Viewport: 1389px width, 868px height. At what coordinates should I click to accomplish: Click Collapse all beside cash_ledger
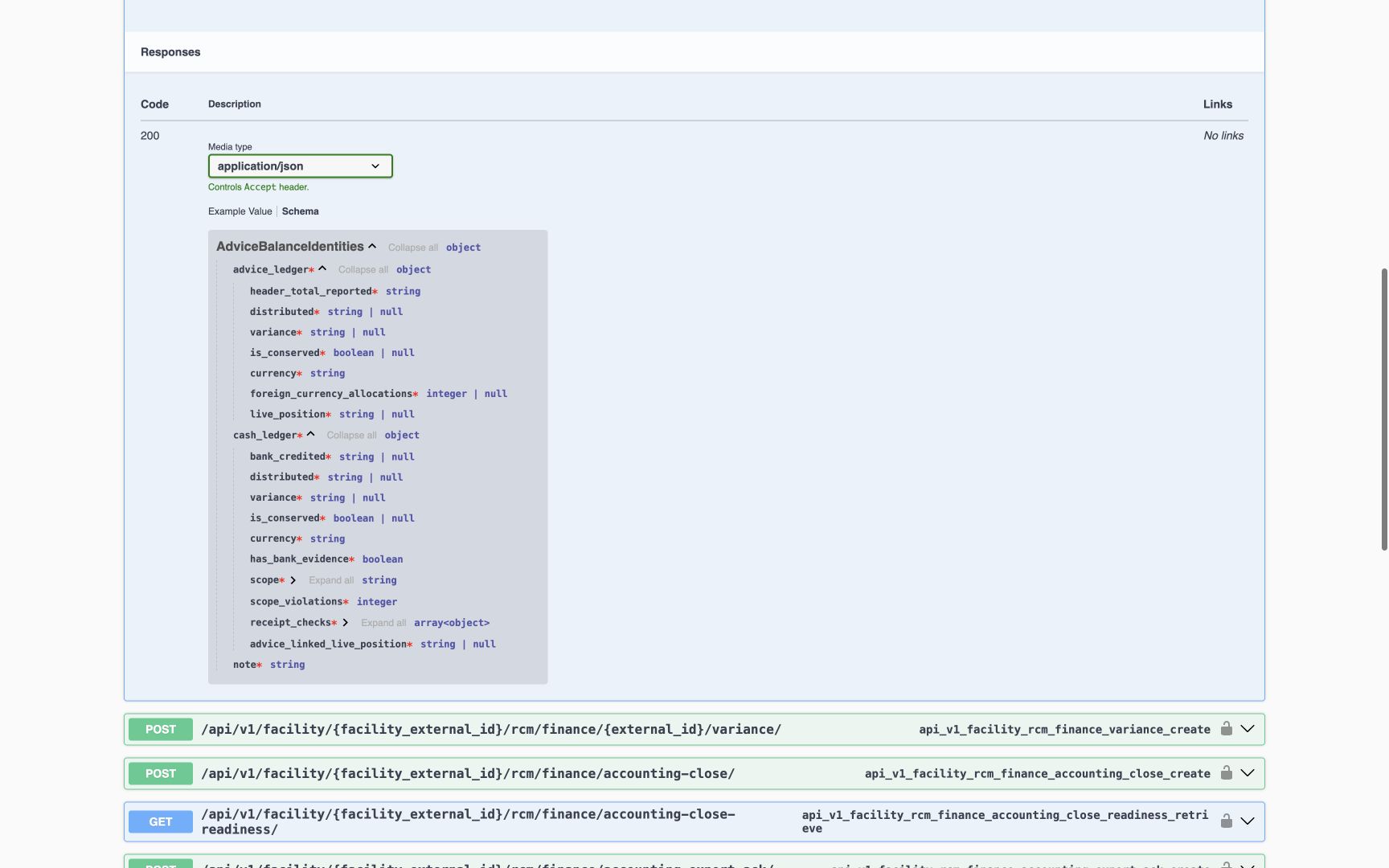(x=351, y=436)
